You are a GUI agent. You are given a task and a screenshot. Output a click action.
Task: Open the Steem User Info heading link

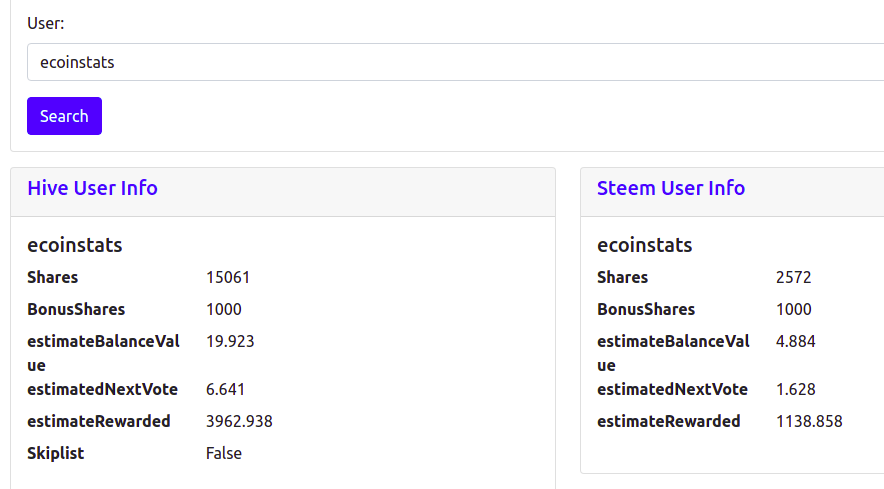(x=671, y=188)
